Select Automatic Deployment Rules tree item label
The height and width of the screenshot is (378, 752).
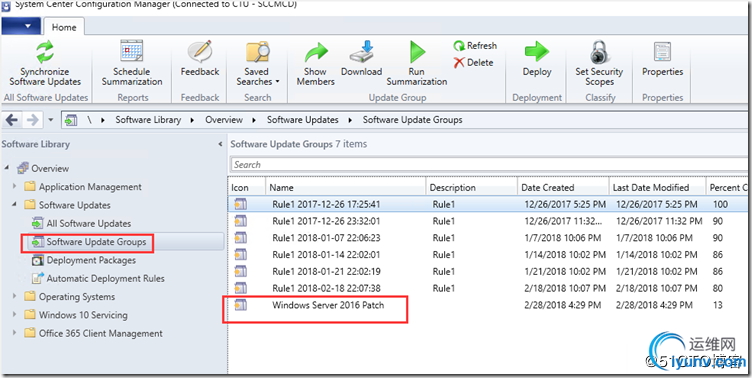click(x=105, y=278)
